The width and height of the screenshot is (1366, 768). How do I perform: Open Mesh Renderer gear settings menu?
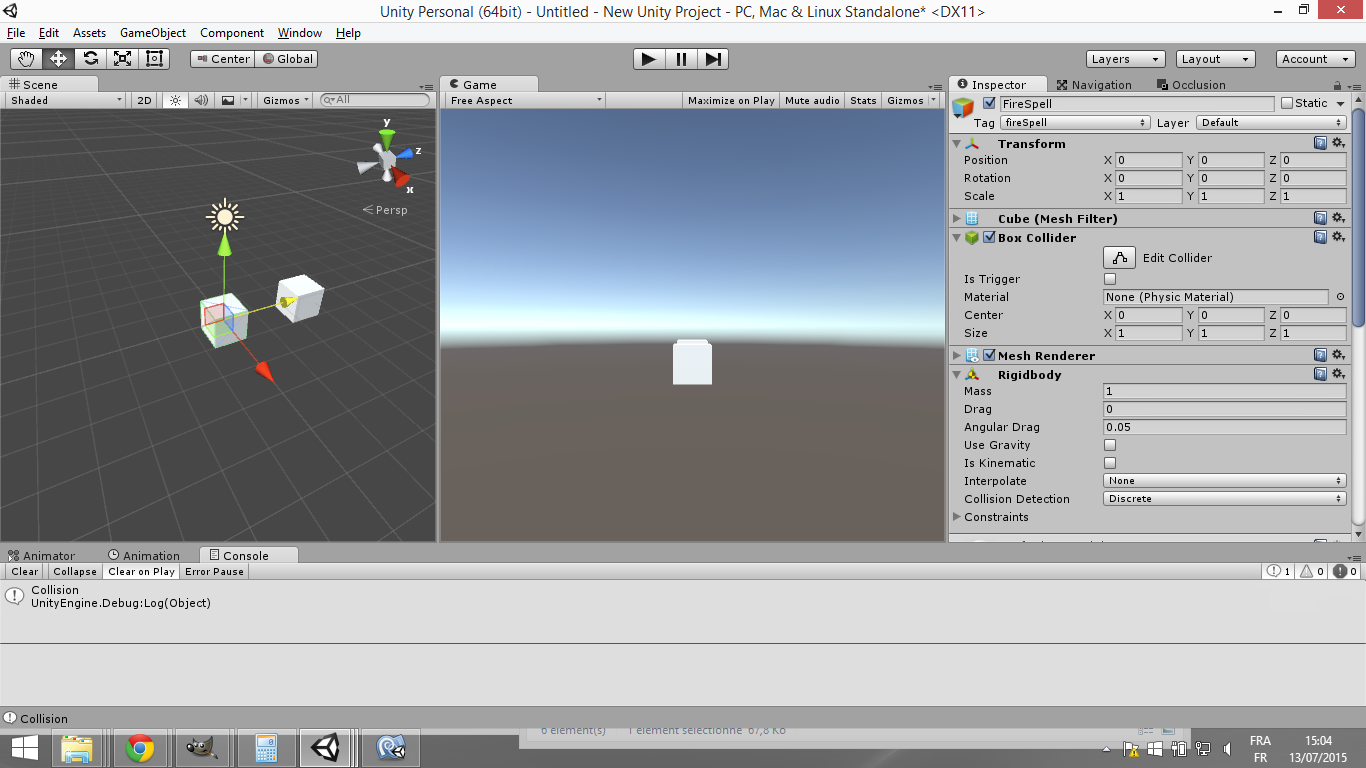point(1338,355)
